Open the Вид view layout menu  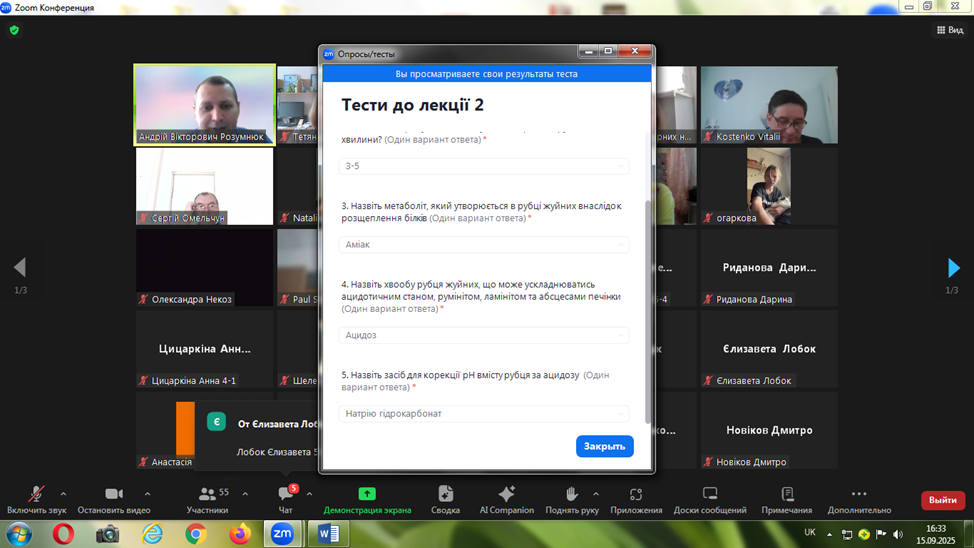click(x=950, y=30)
